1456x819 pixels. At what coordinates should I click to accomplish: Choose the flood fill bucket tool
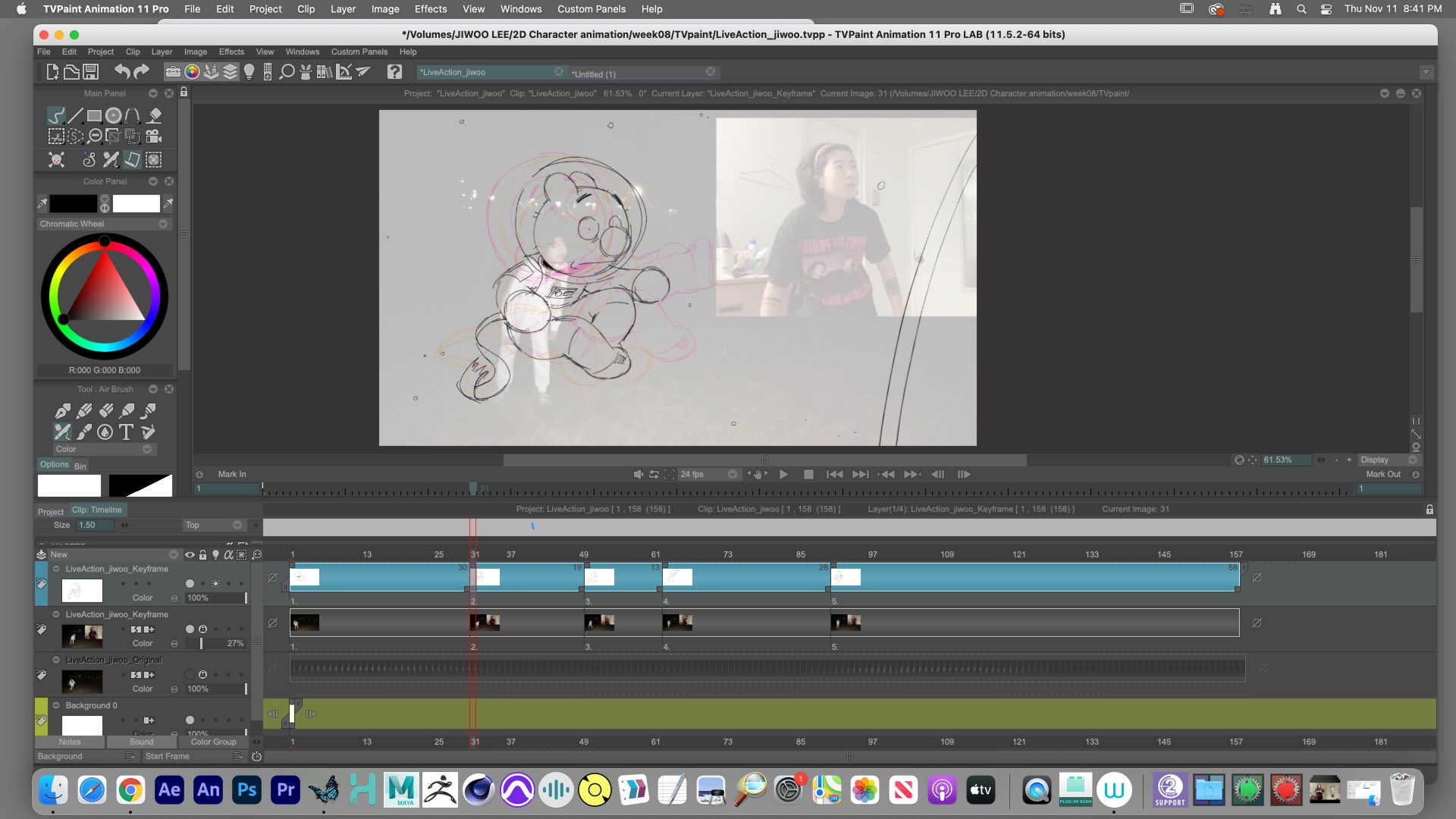[x=155, y=116]
